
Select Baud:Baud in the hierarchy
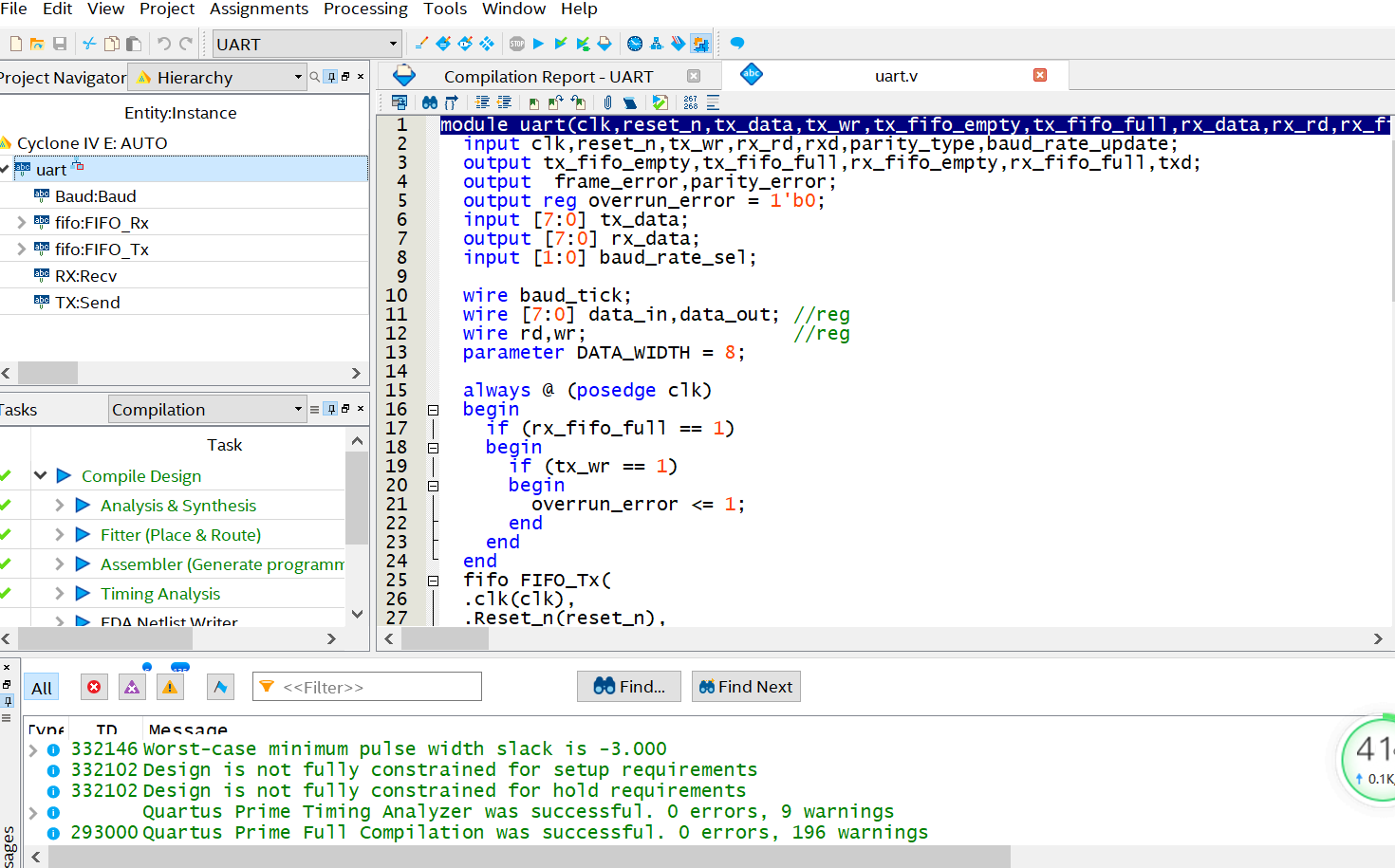(95, 196)
